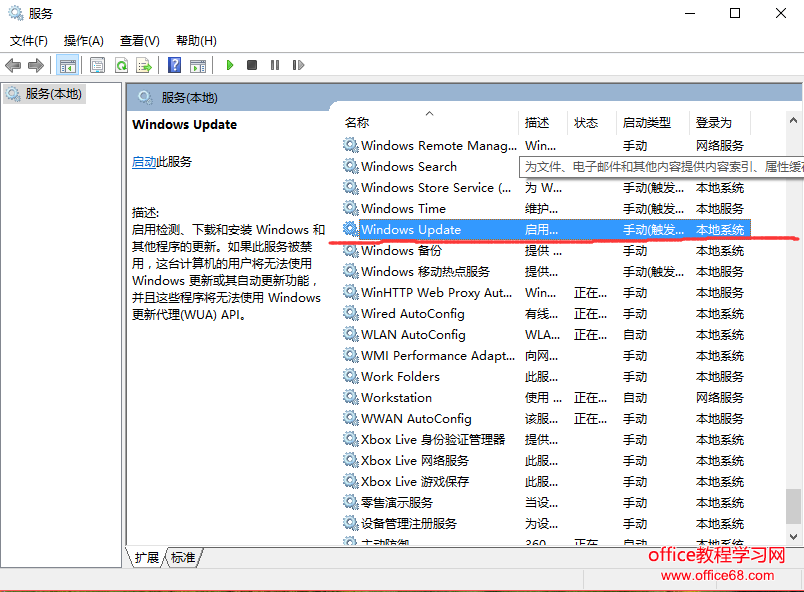Viewport: 804px width, 592px height.
Task: Click the Back navigation arrow
Action: pyautogui.click(x=13, y=64)
